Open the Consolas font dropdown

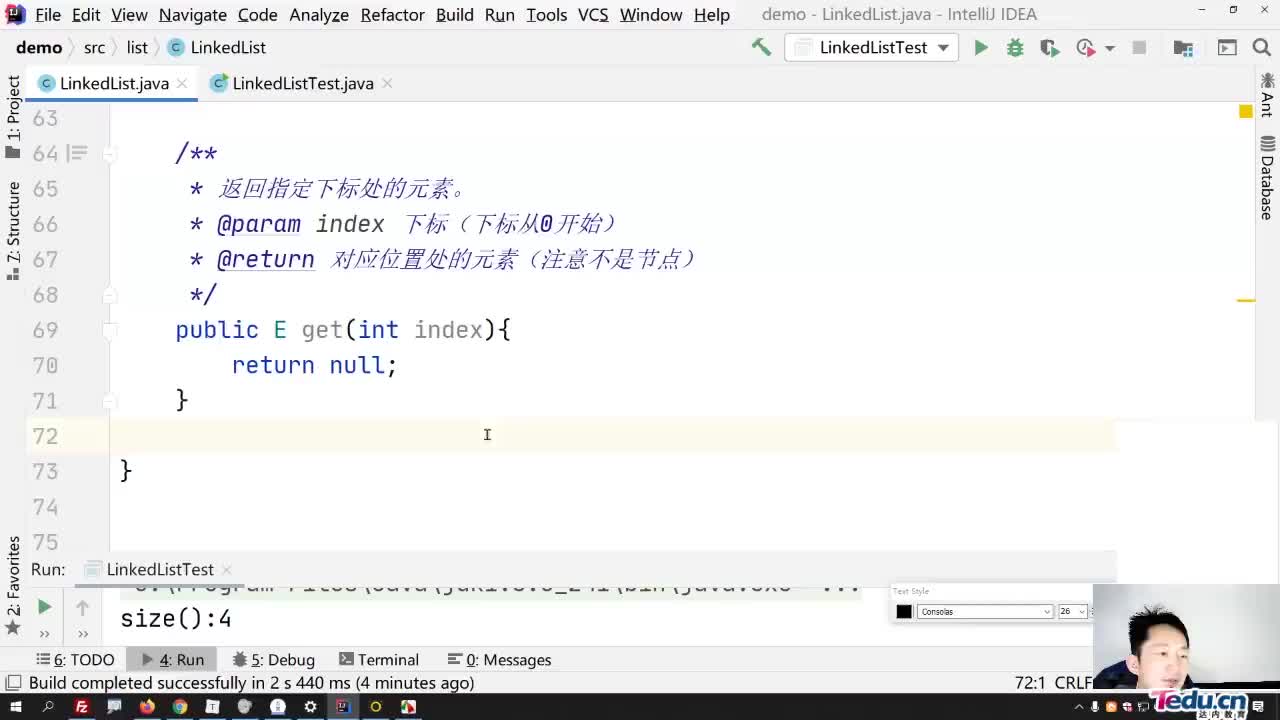985,611
